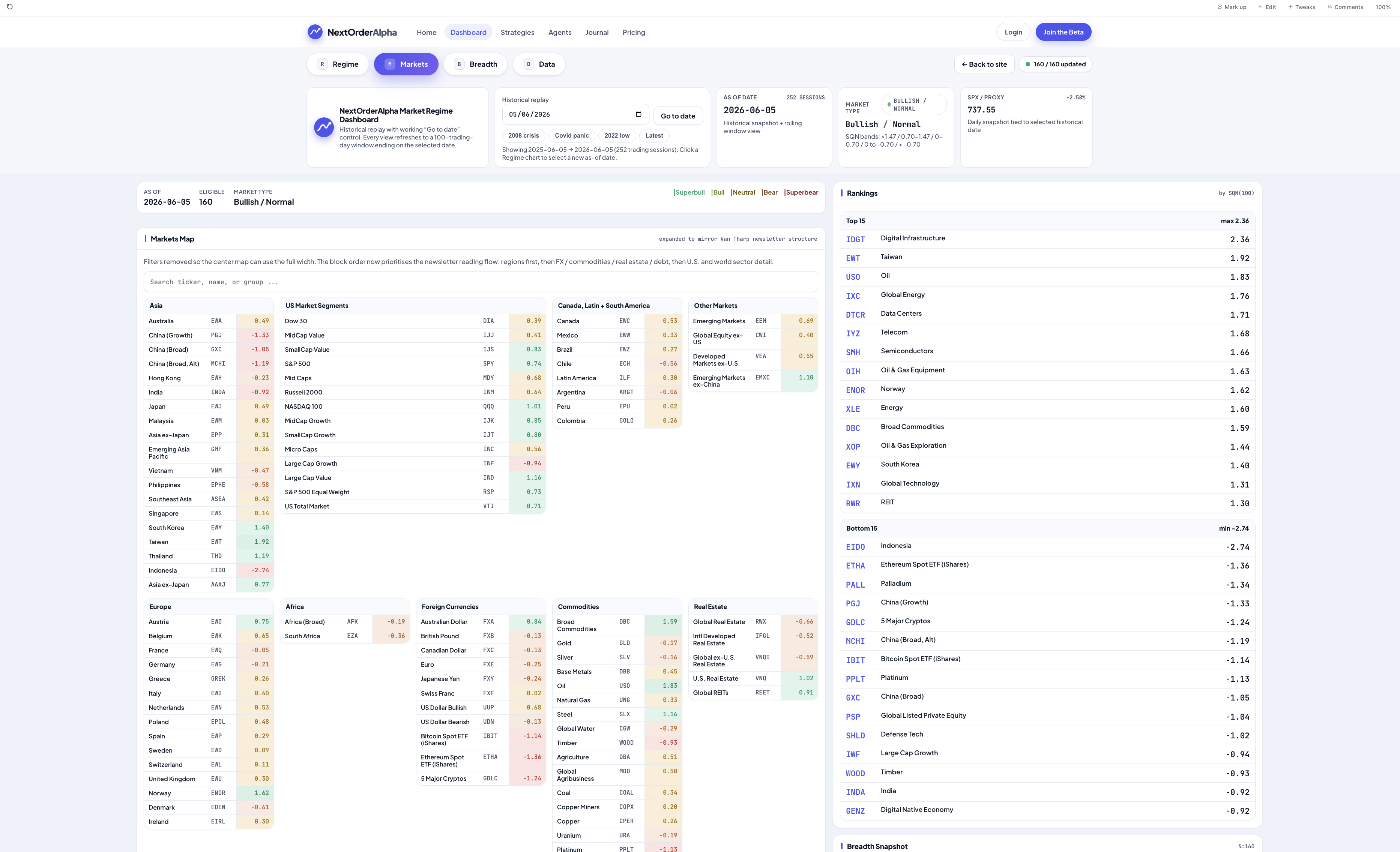Click the IDGT ticker in Top 15
The height and width of the screenshot is (852, 1400).
[855, 240]
